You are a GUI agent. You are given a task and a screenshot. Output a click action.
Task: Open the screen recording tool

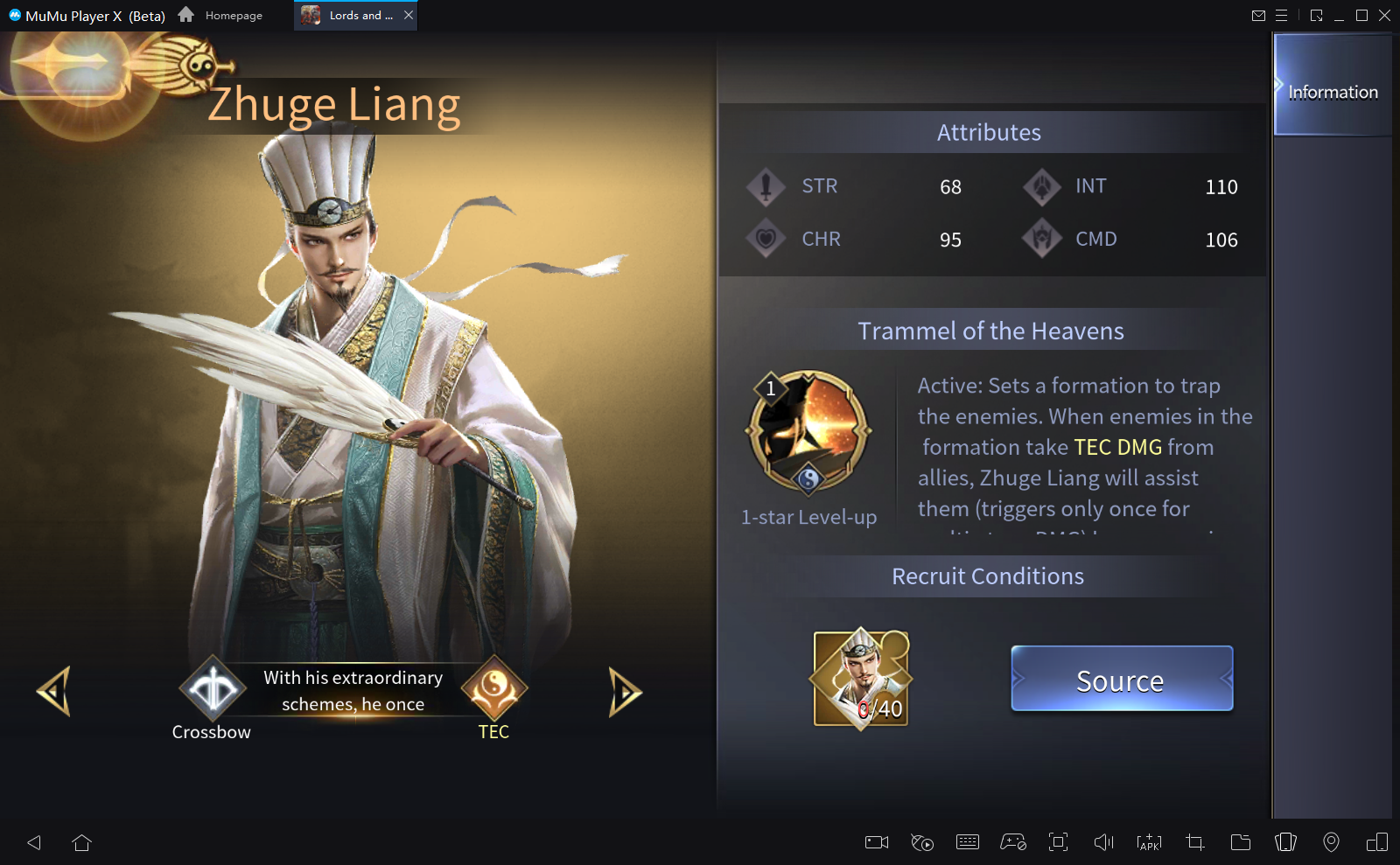(x=877, y=842)
